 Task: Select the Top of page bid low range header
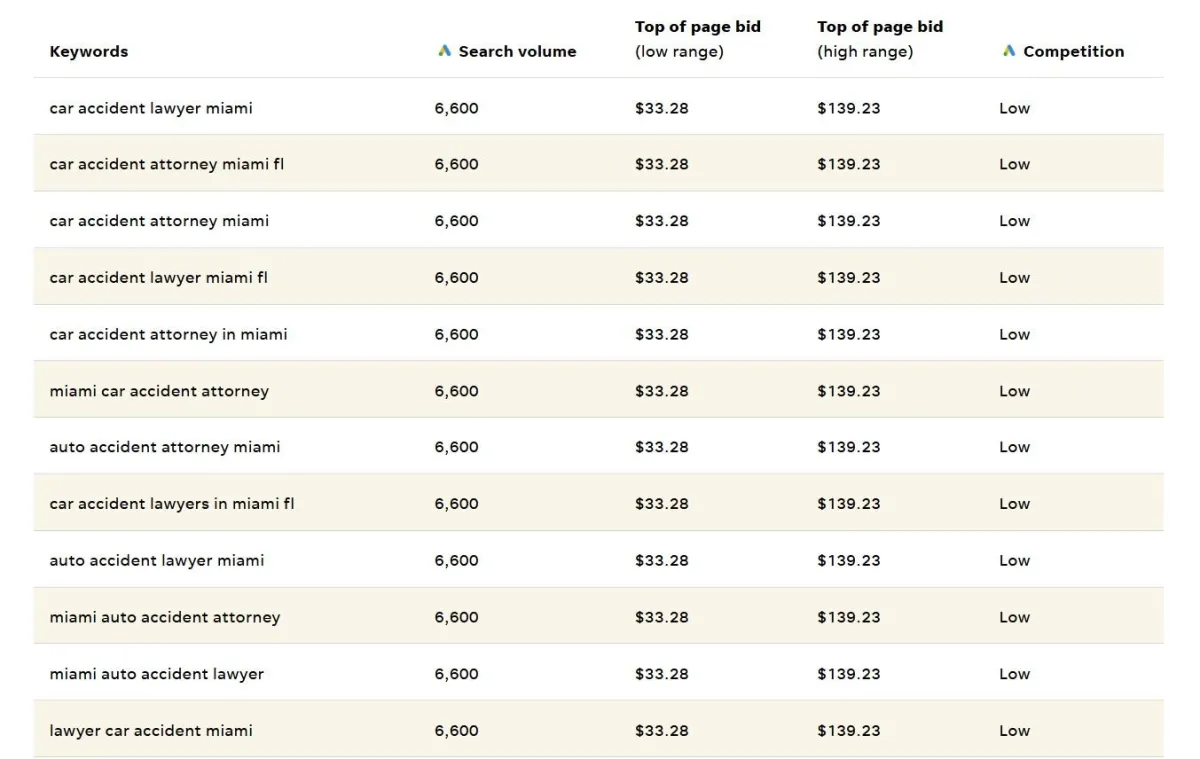[698, 39]
